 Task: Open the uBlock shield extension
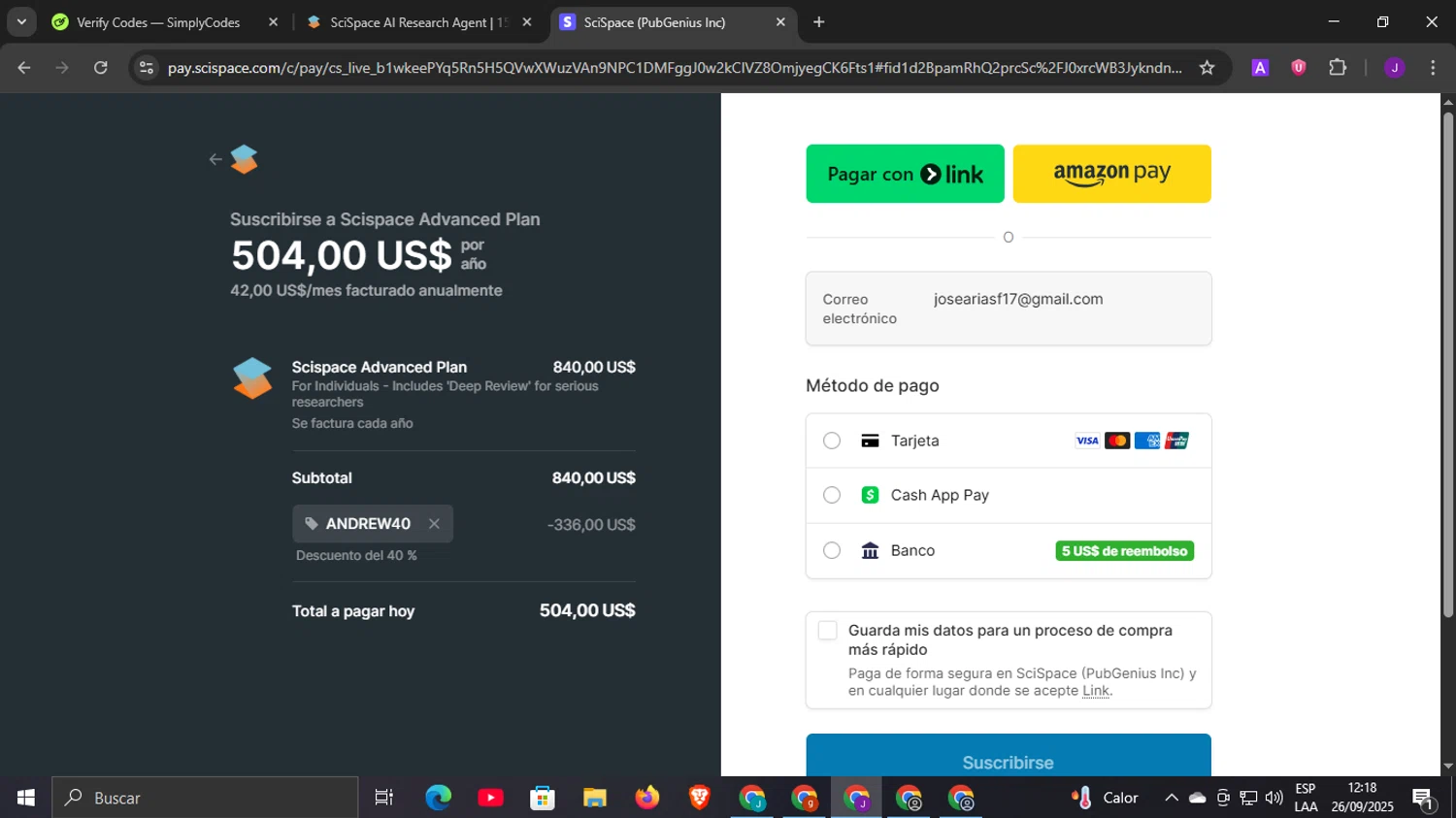[1299, 67]
